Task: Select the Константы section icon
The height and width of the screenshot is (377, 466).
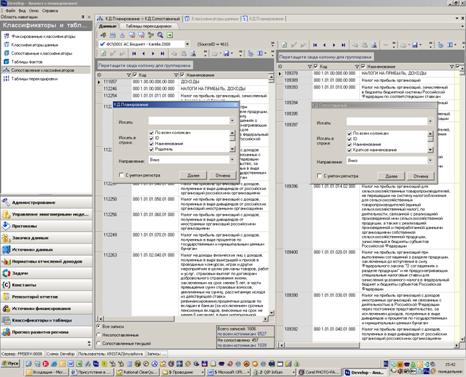Action: coord(6,285)
